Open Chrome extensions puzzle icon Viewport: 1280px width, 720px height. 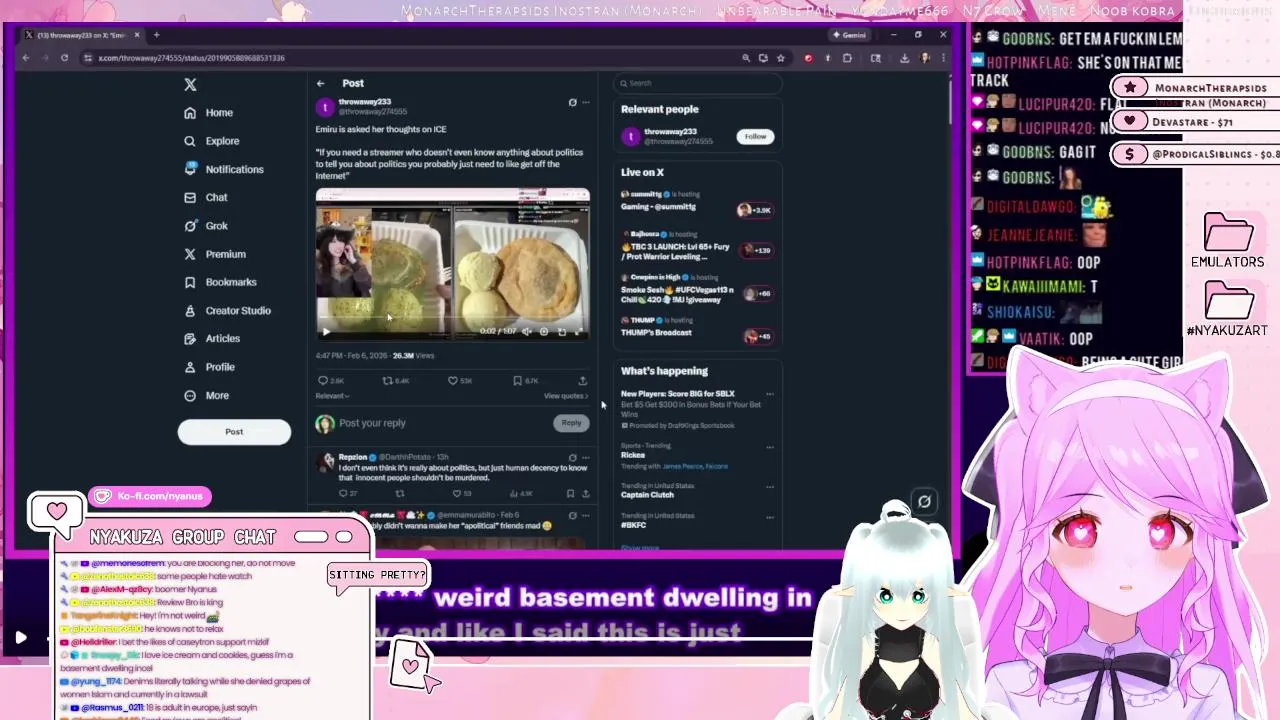(847, 58)
